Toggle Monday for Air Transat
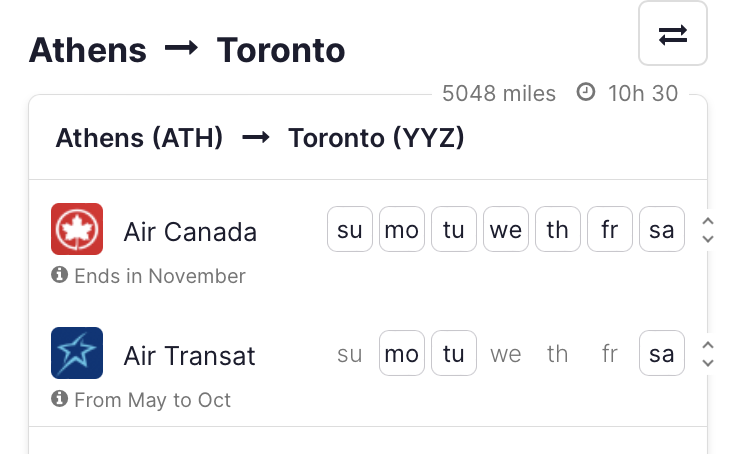This screenshot has width=736, height=454. click(x=402, y=354)
